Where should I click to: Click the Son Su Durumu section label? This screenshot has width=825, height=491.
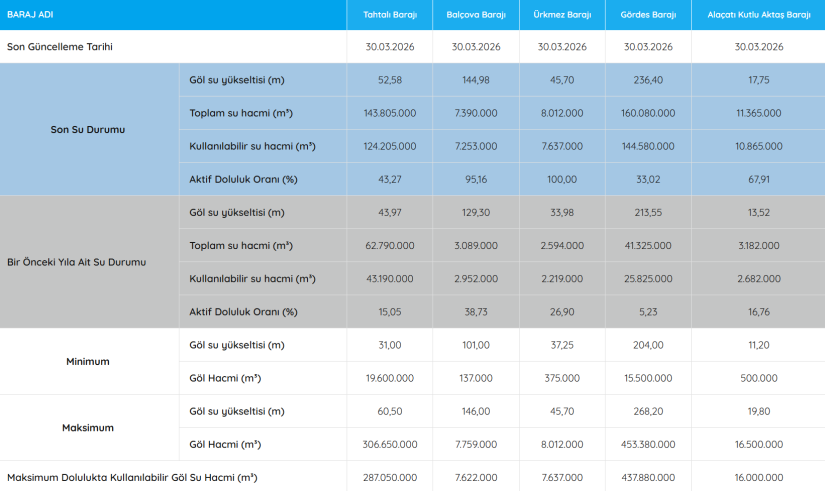[88, 129]
